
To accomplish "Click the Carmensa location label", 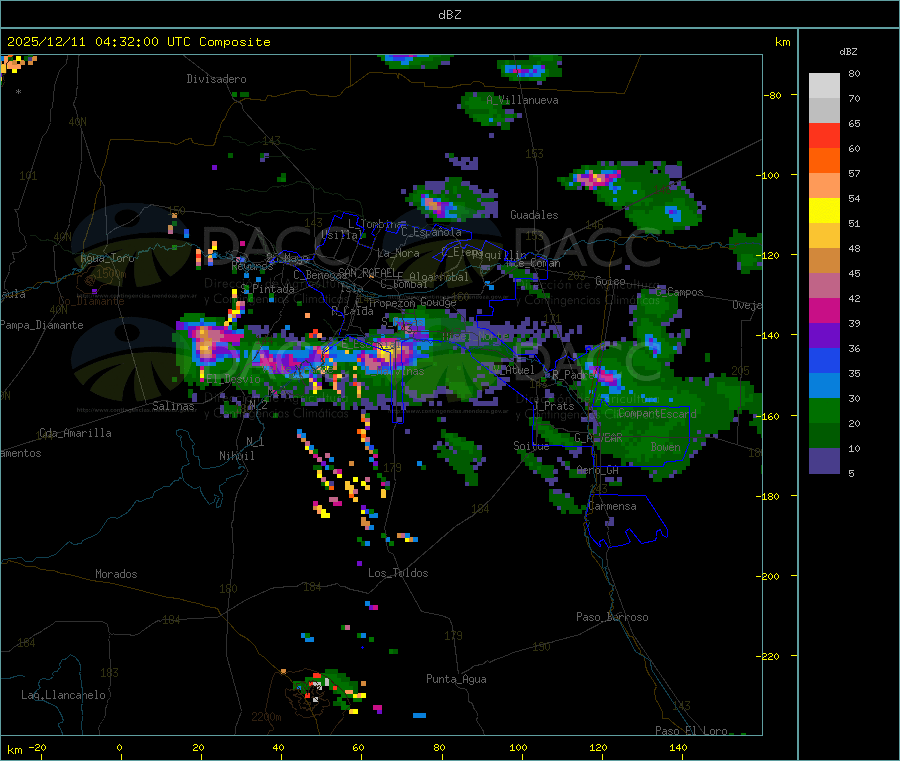I will point(612,506).
